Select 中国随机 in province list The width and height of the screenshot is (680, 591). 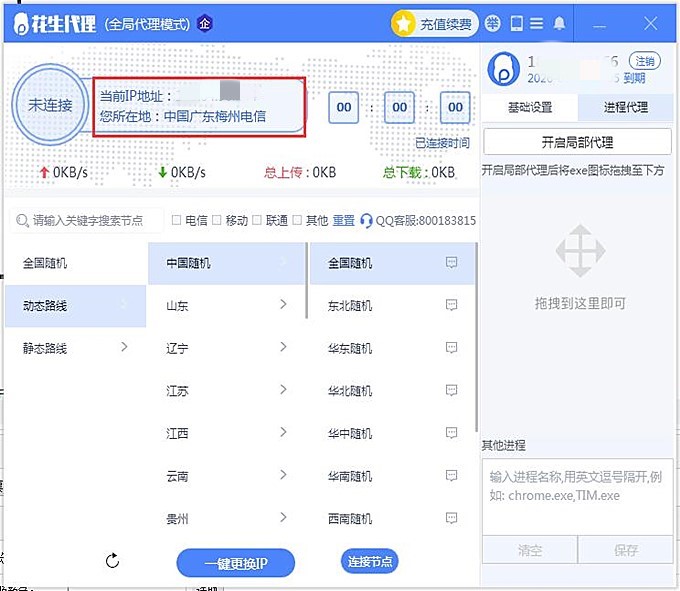(x=226, y=263)
